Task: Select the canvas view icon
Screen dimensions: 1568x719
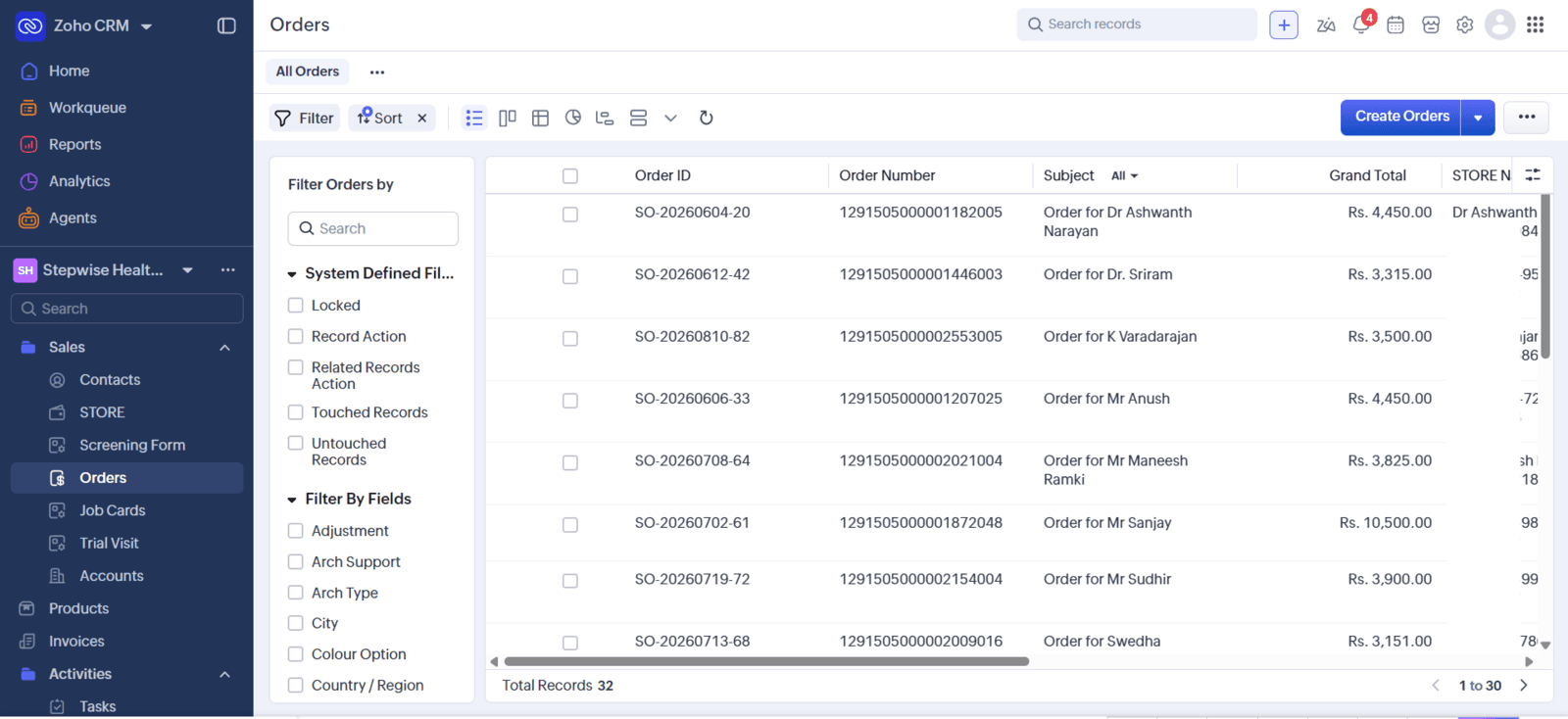Action: click(638, 118)
